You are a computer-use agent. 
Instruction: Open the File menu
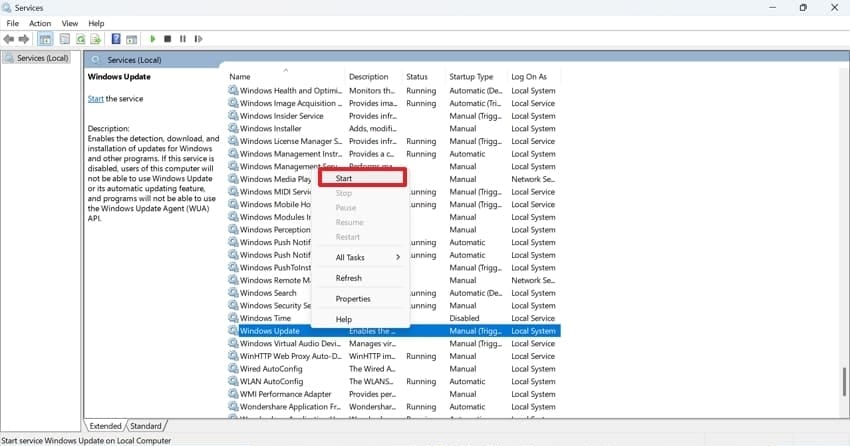[x=12, y=23]
